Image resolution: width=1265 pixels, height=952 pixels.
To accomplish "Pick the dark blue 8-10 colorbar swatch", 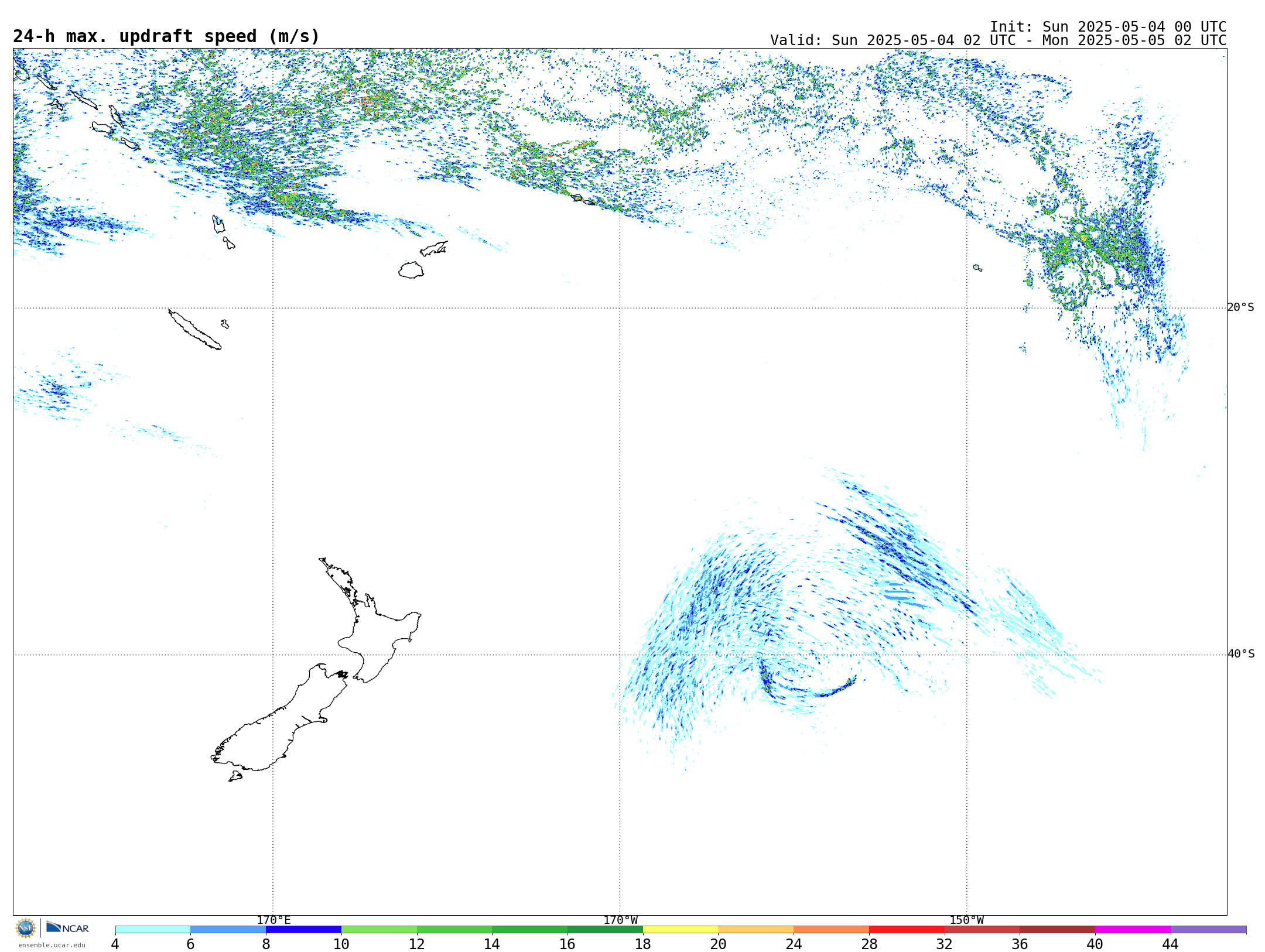I will (304, 930).
